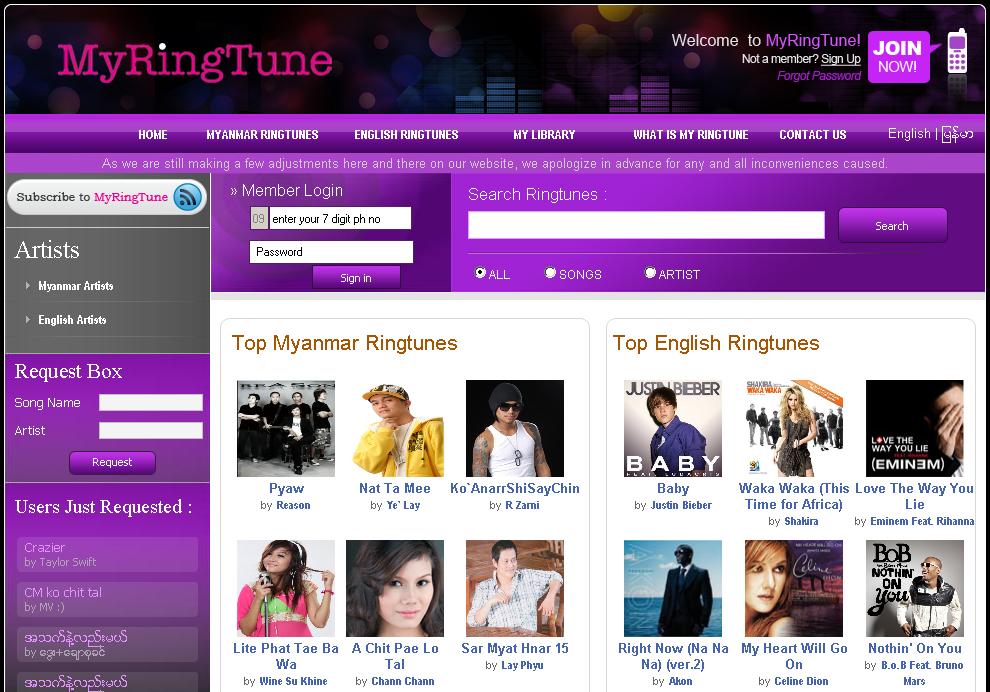The height and width of the screenshot is (692, 990).
Task: Open the Justin Bieber Baby album cover
Action: [672, 428]
